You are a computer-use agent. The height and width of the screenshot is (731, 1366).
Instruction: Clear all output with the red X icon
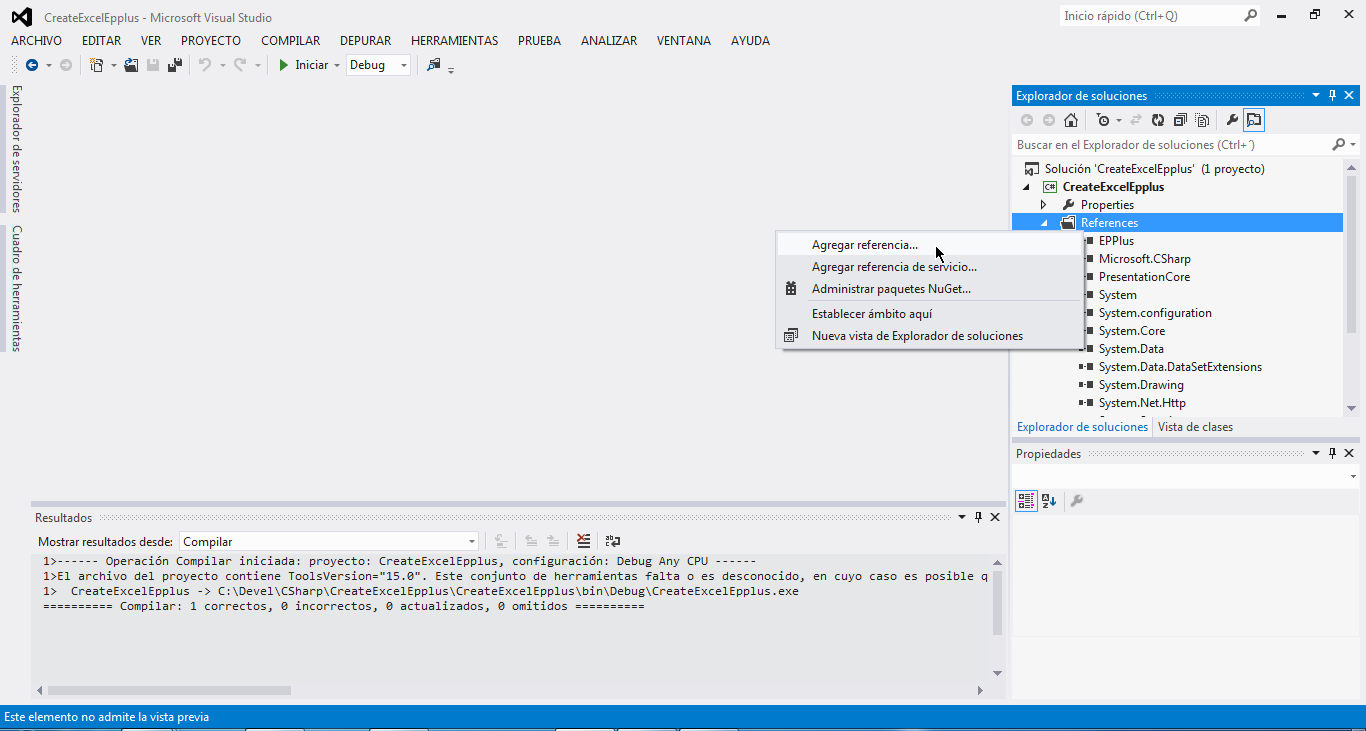coord(584,541)
